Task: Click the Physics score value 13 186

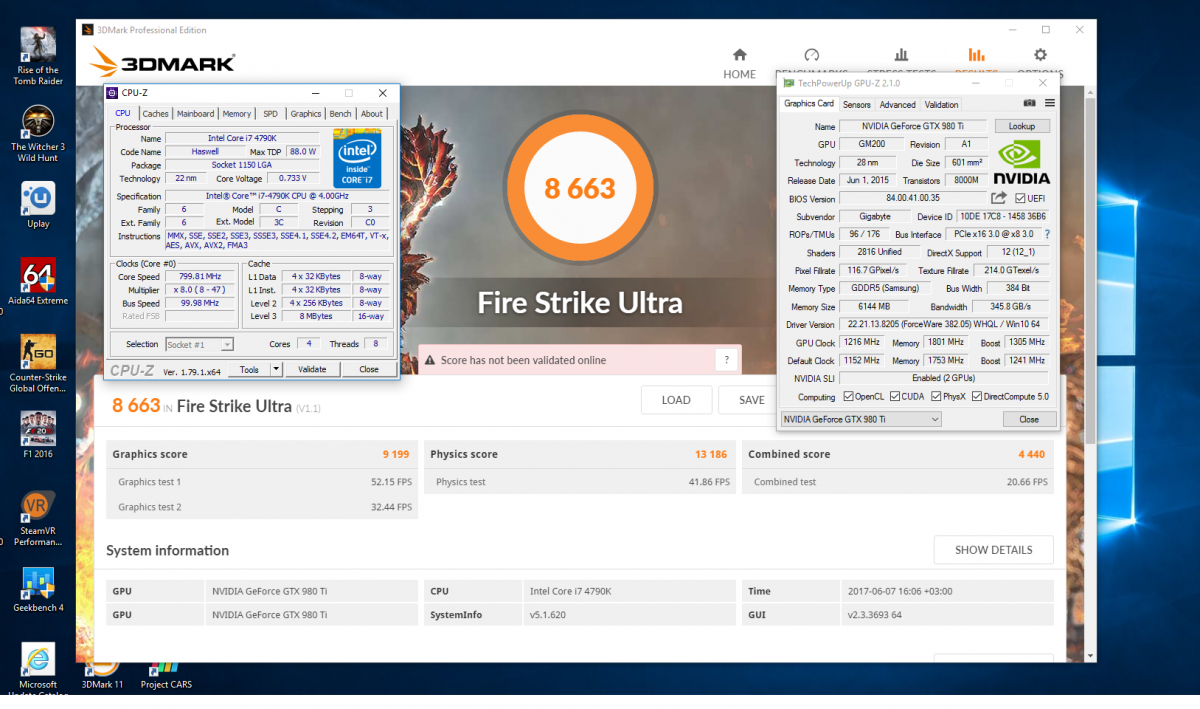Action: (x=712, y=454)
